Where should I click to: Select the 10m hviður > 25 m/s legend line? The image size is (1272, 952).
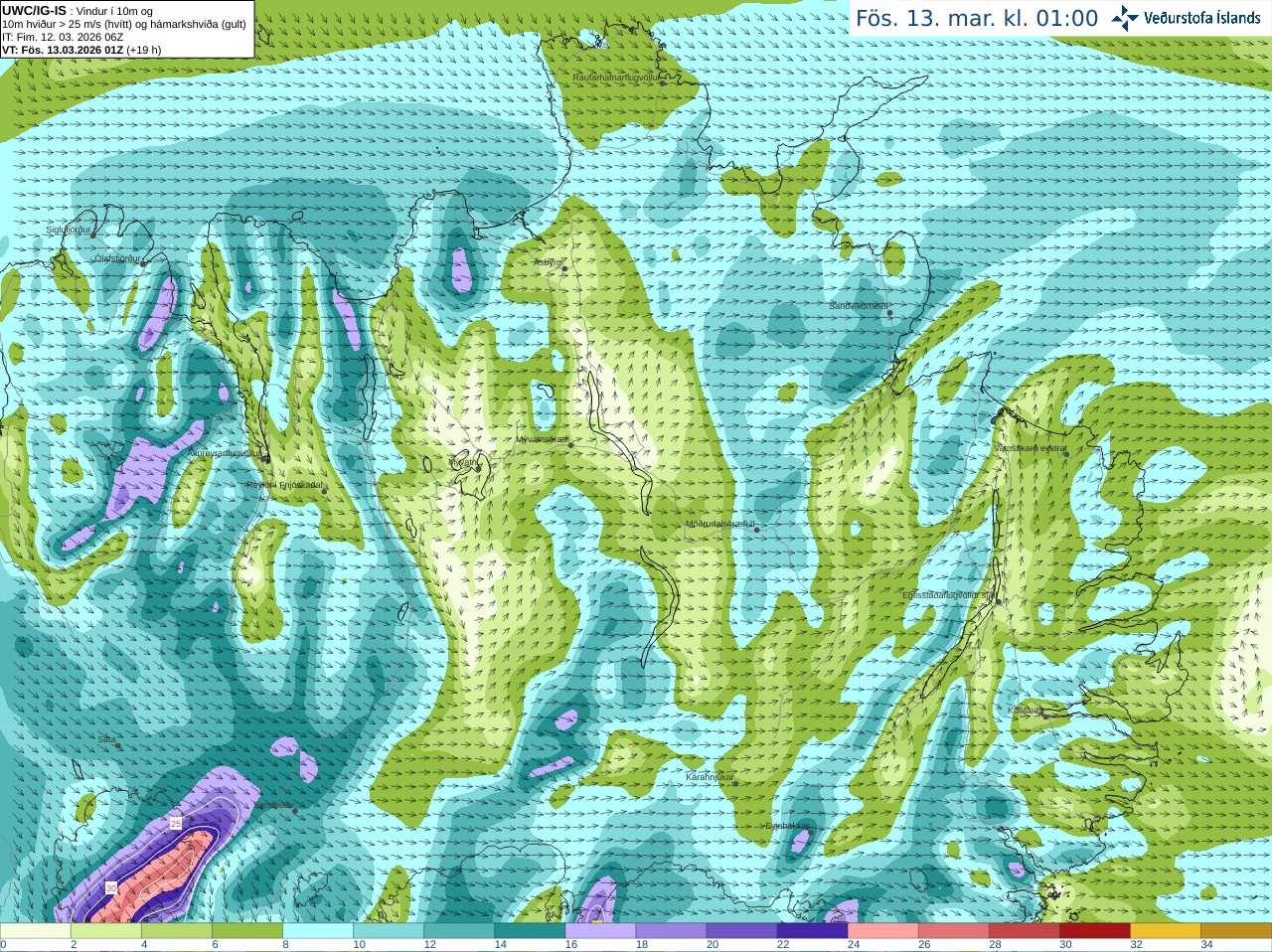[x=124, y=24]
